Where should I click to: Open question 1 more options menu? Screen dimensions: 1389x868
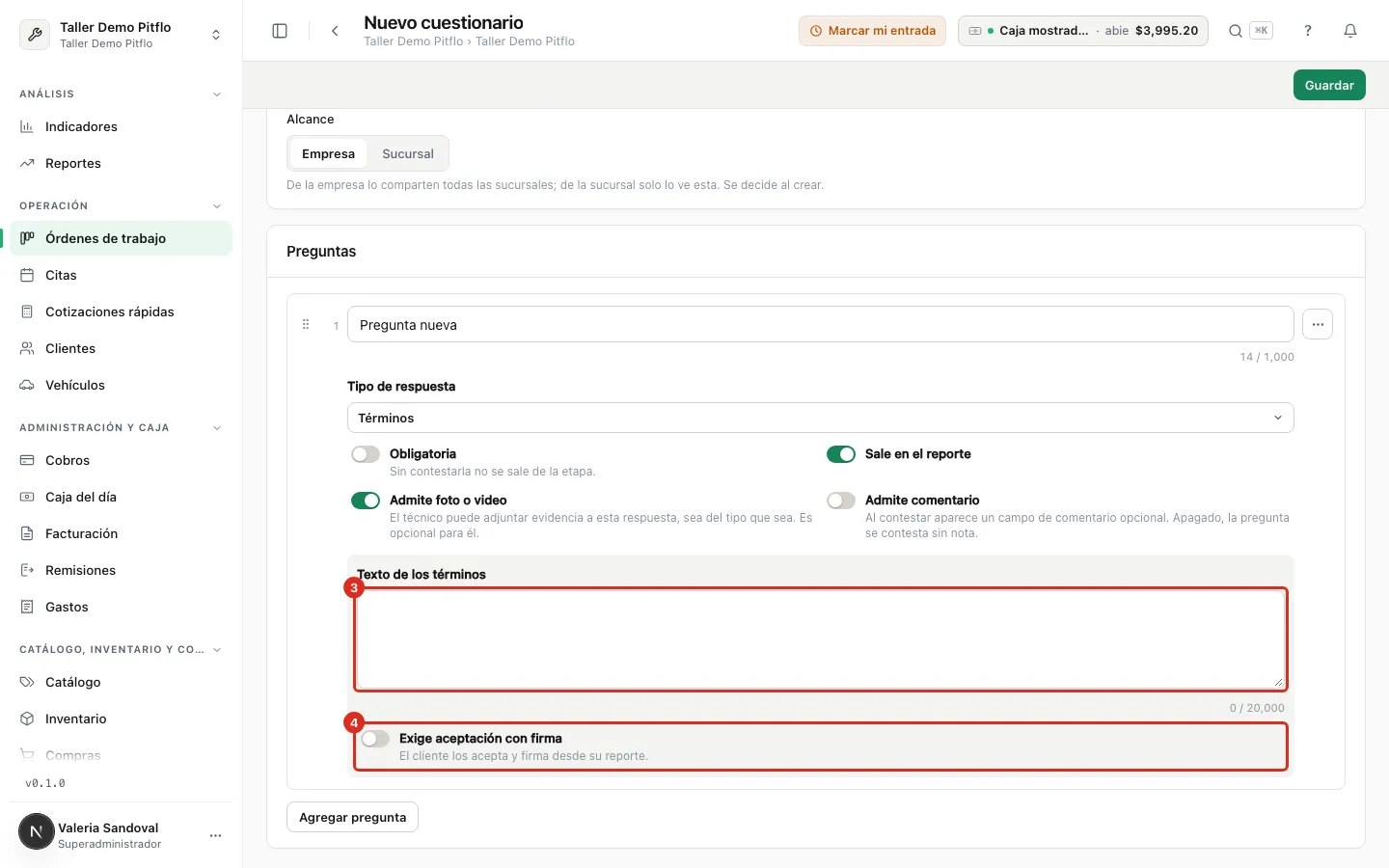click(1318, 325)
